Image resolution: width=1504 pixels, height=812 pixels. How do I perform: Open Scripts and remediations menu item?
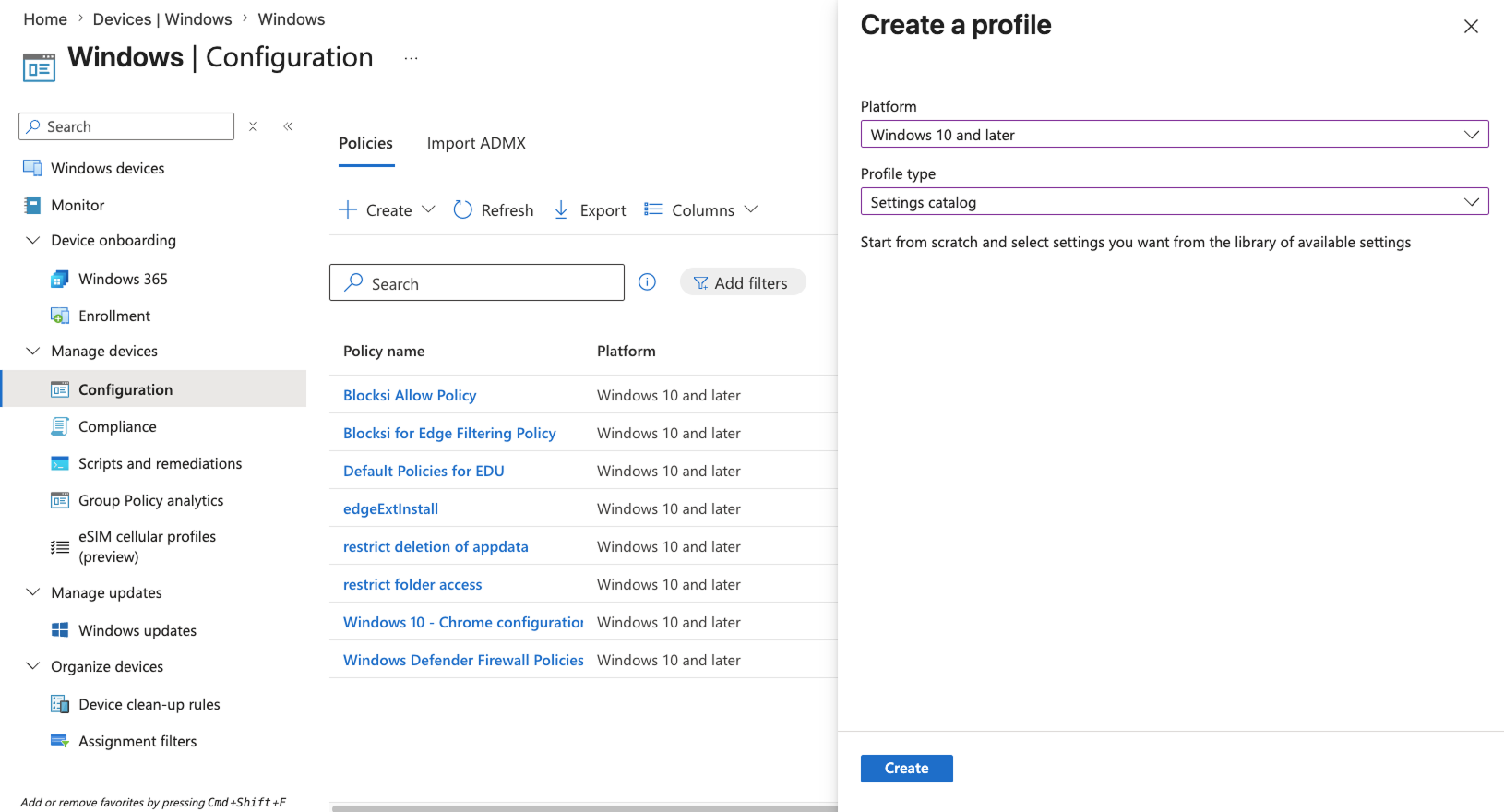pos(161,463)
